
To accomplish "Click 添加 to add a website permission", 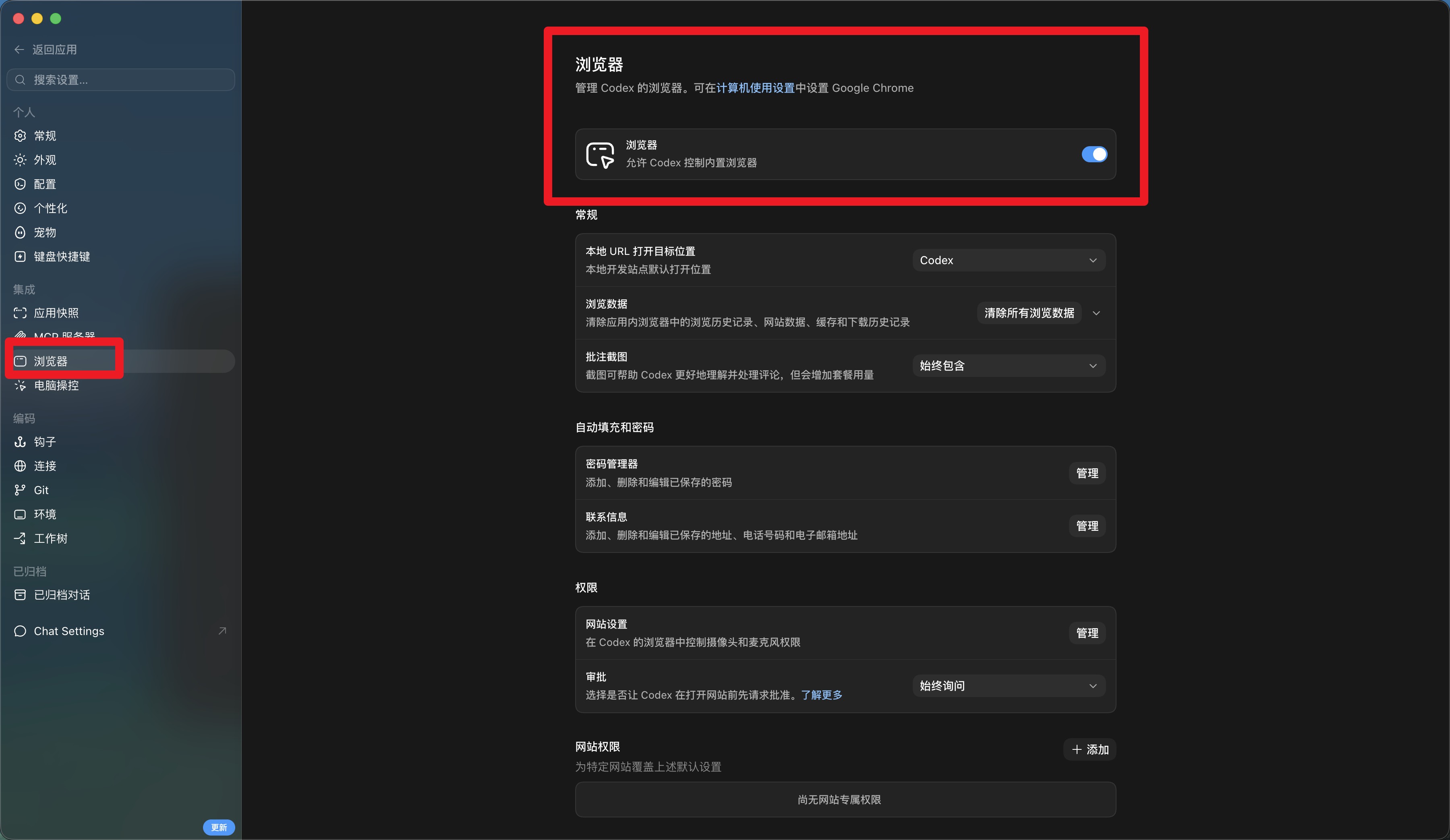I will (x=1089, y=750).
